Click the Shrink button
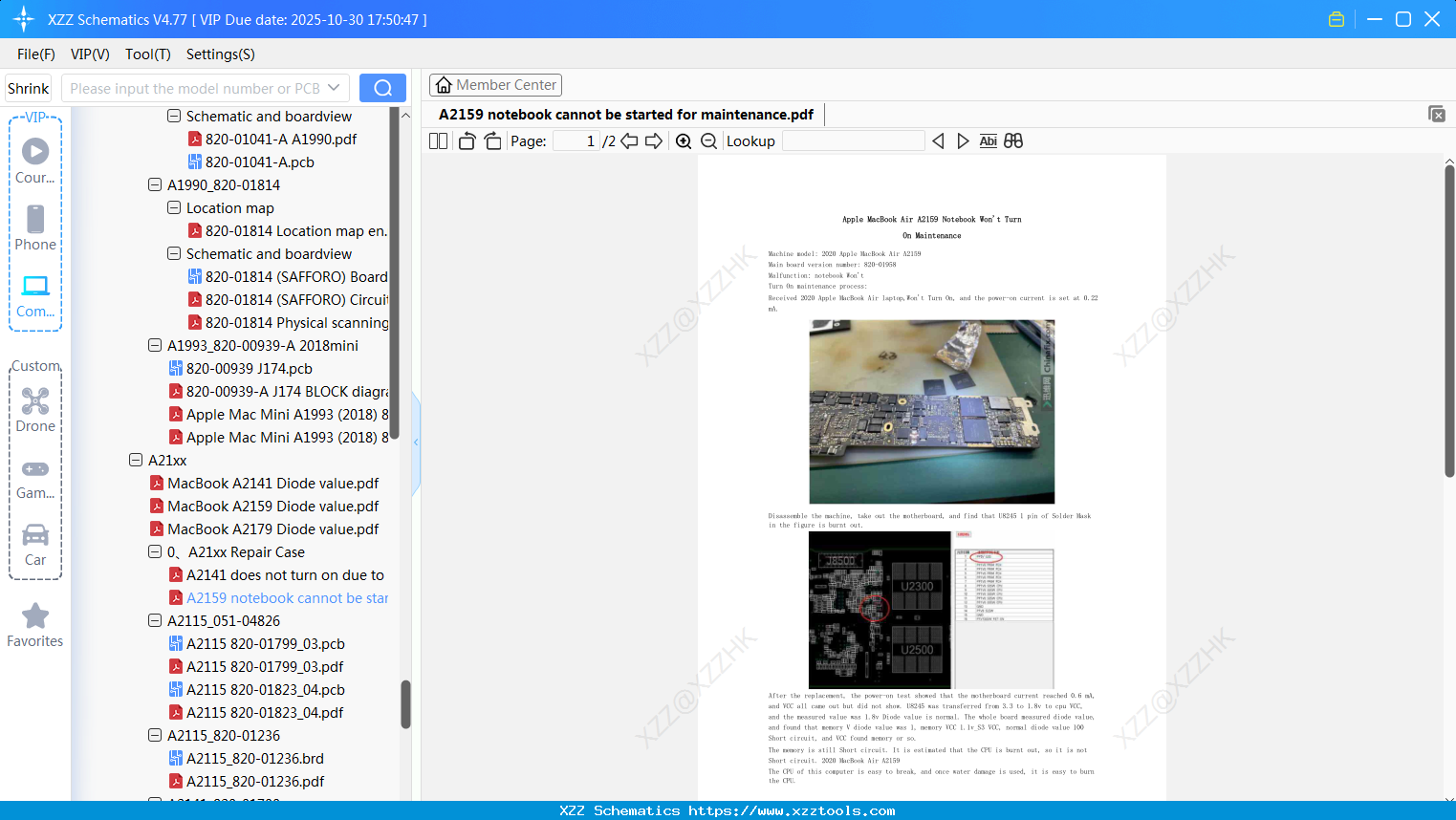 [x=29, y=88]
